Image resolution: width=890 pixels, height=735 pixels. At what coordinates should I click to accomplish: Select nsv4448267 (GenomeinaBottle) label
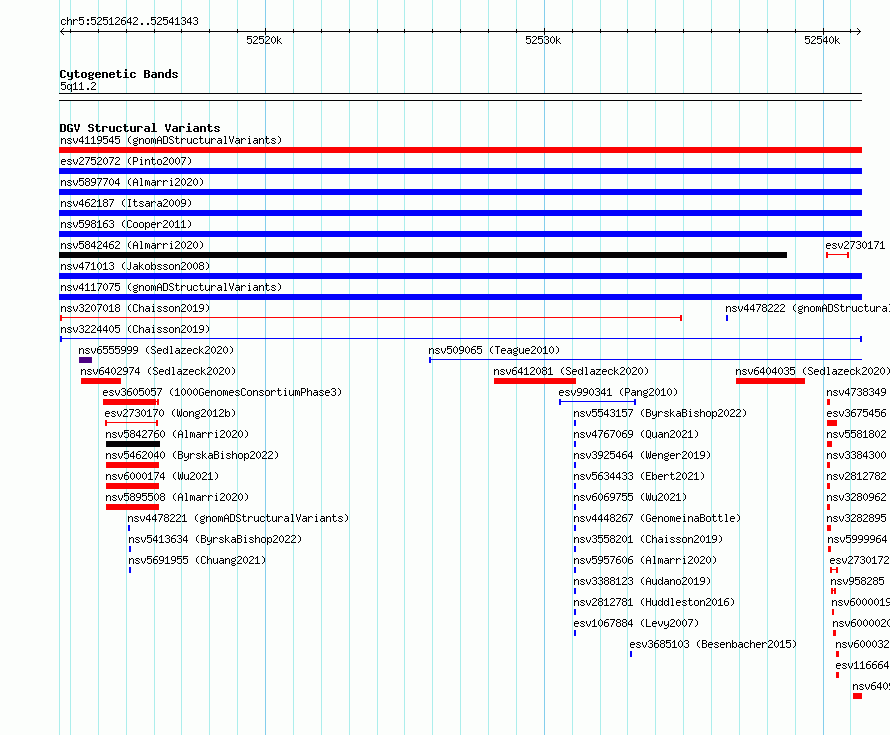coord(657,518)
